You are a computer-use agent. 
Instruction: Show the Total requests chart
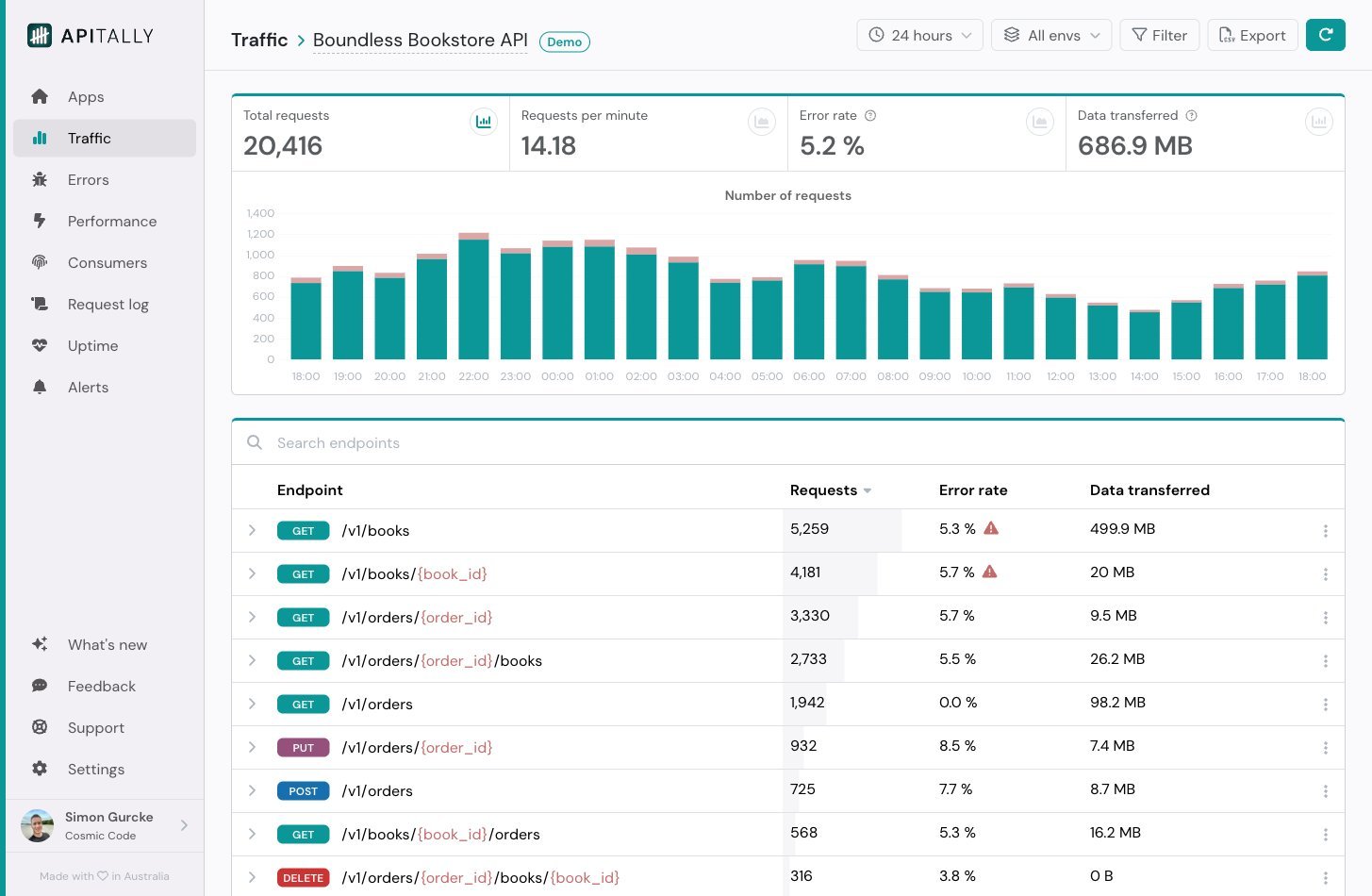pyautogui.click(x=484, y=122)
